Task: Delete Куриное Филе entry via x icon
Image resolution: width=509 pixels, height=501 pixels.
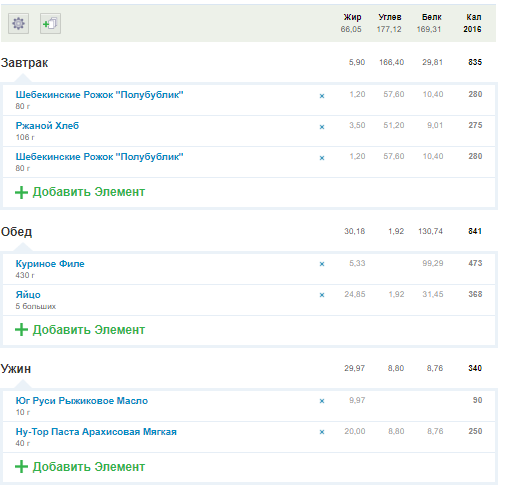Action: pos(322,264)
